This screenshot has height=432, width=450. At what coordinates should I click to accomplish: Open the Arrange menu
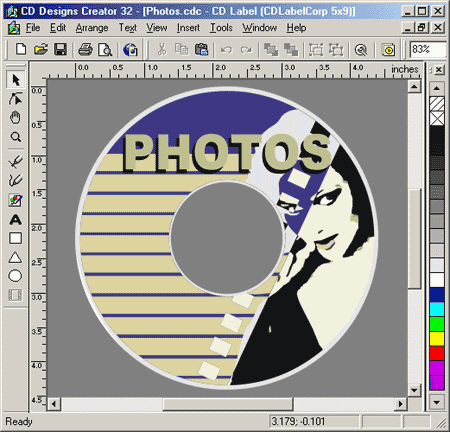click(92, 28)
